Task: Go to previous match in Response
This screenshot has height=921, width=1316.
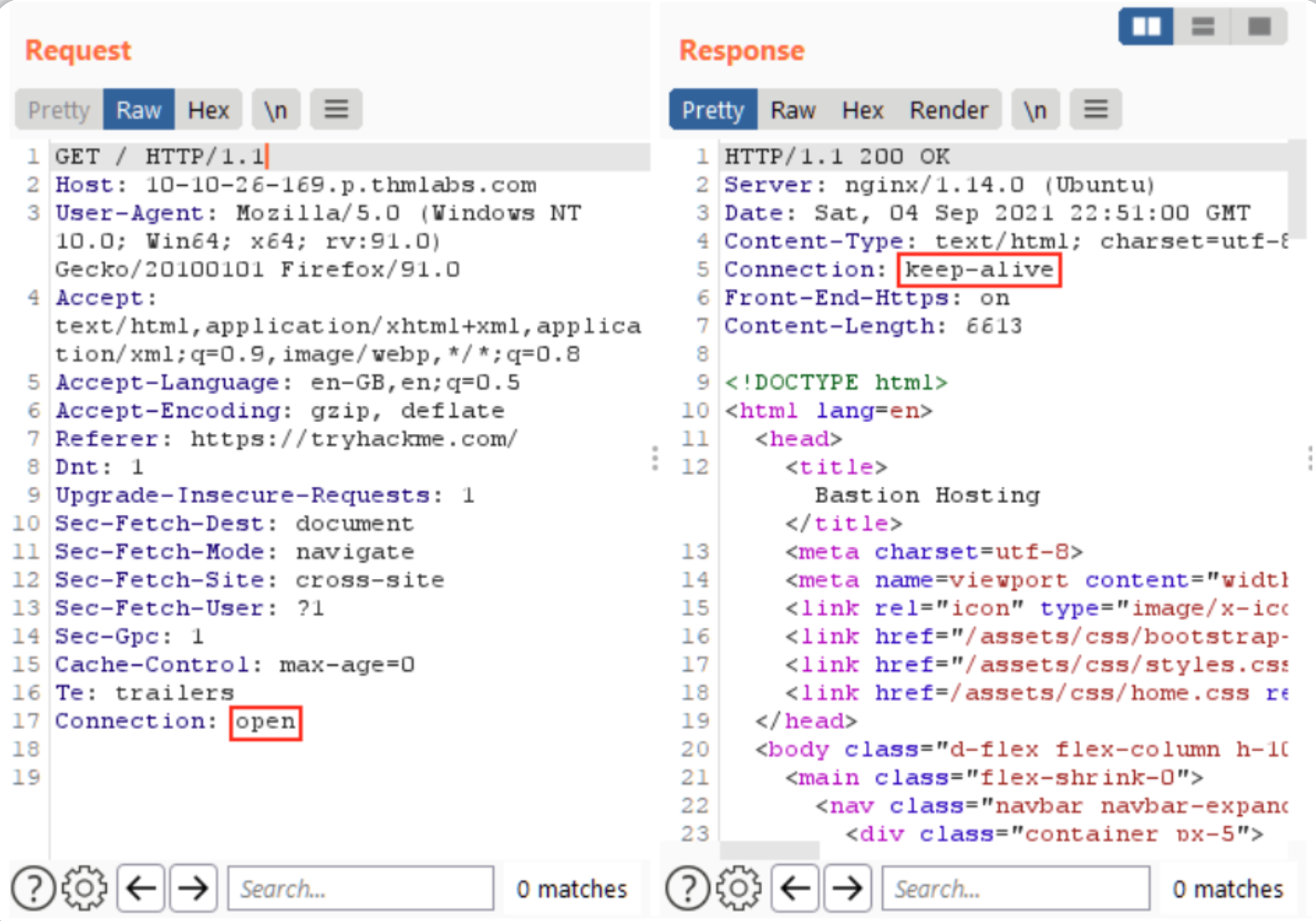Action: pos(795,888)
